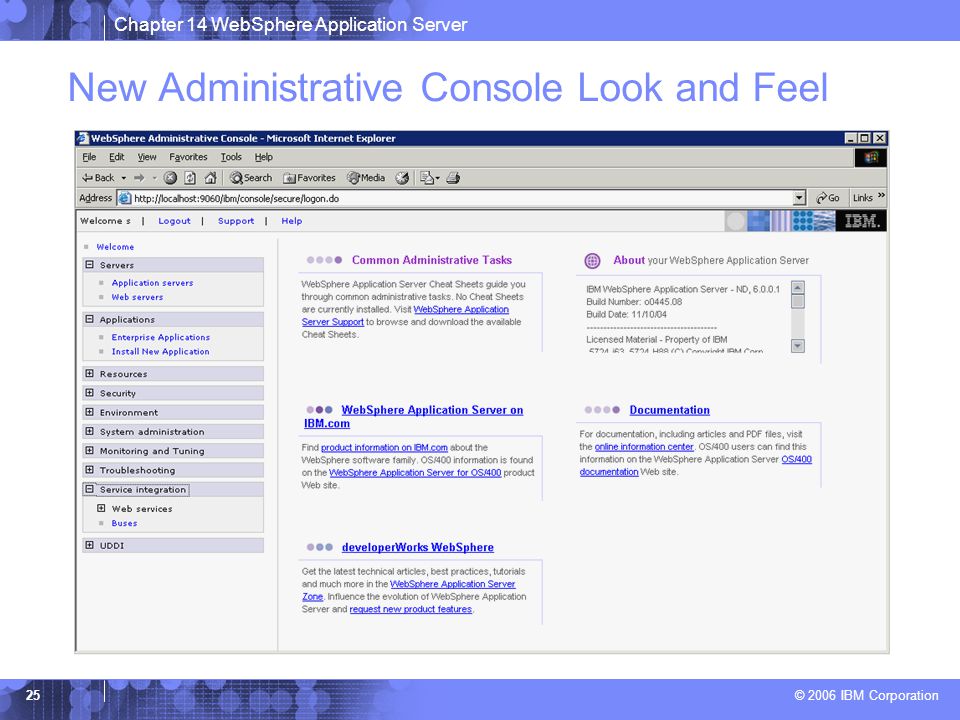Expand the Links toolbar chevron
Image resolution: width=960 pixels, height=720 pixels.
point(881,196)
